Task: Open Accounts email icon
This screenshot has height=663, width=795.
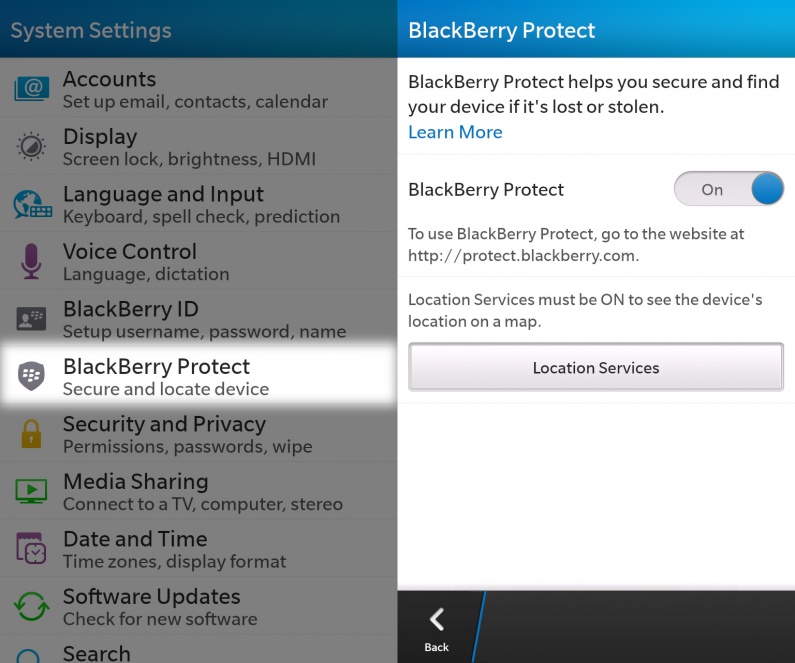Action: pyautogui.click(x=31, y=89)
